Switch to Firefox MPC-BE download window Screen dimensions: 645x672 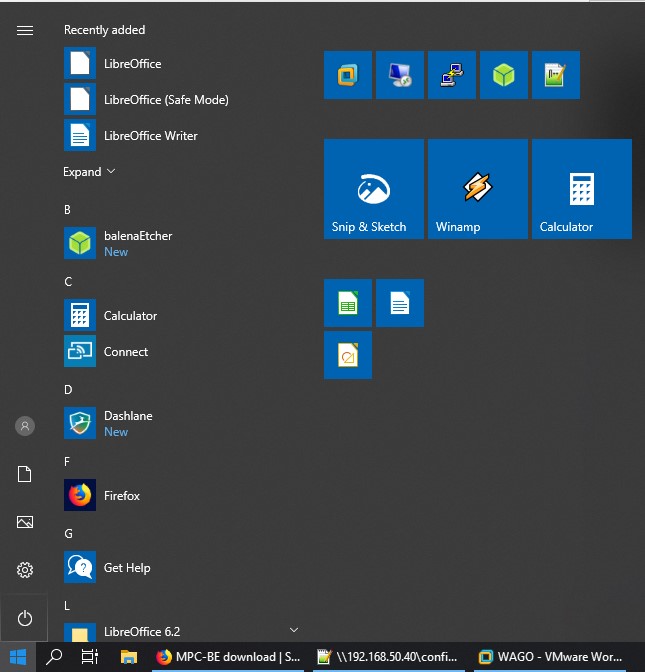(x=228, y=657)
